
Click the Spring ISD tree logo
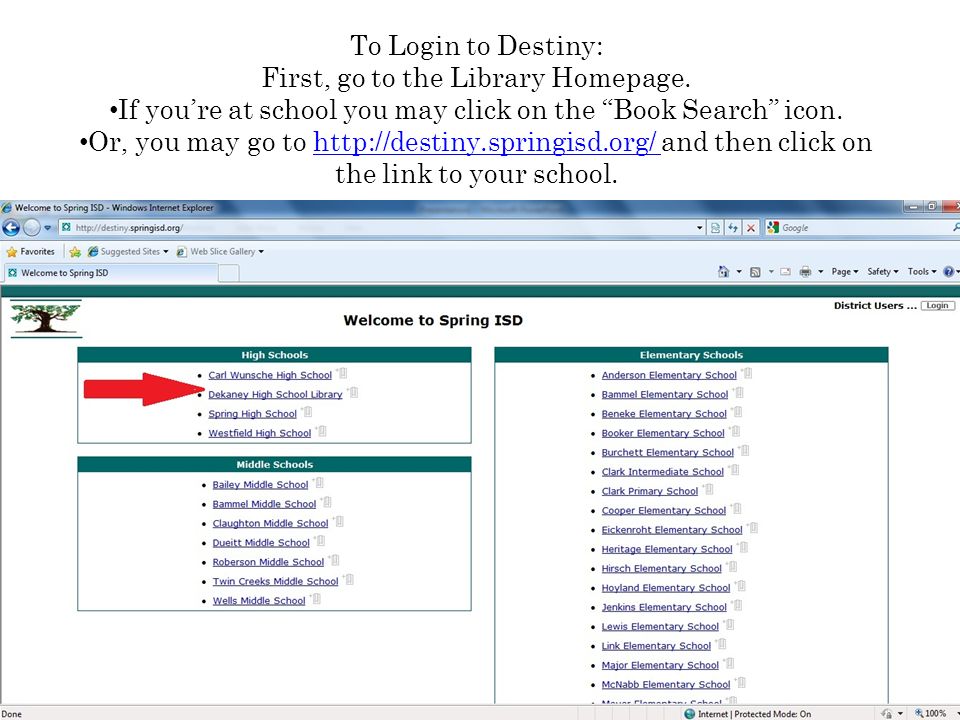[x=46, y=319]
